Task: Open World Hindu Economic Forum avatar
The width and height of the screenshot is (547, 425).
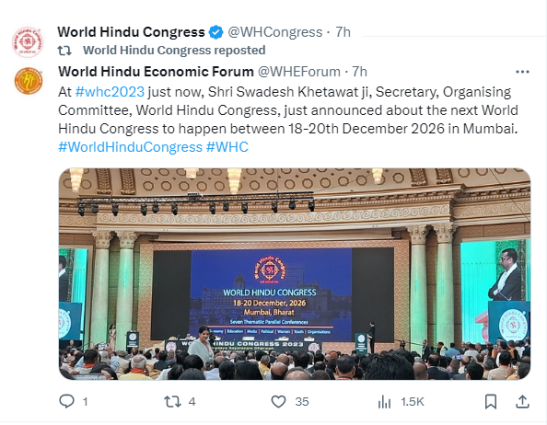Action: point(28,81)
